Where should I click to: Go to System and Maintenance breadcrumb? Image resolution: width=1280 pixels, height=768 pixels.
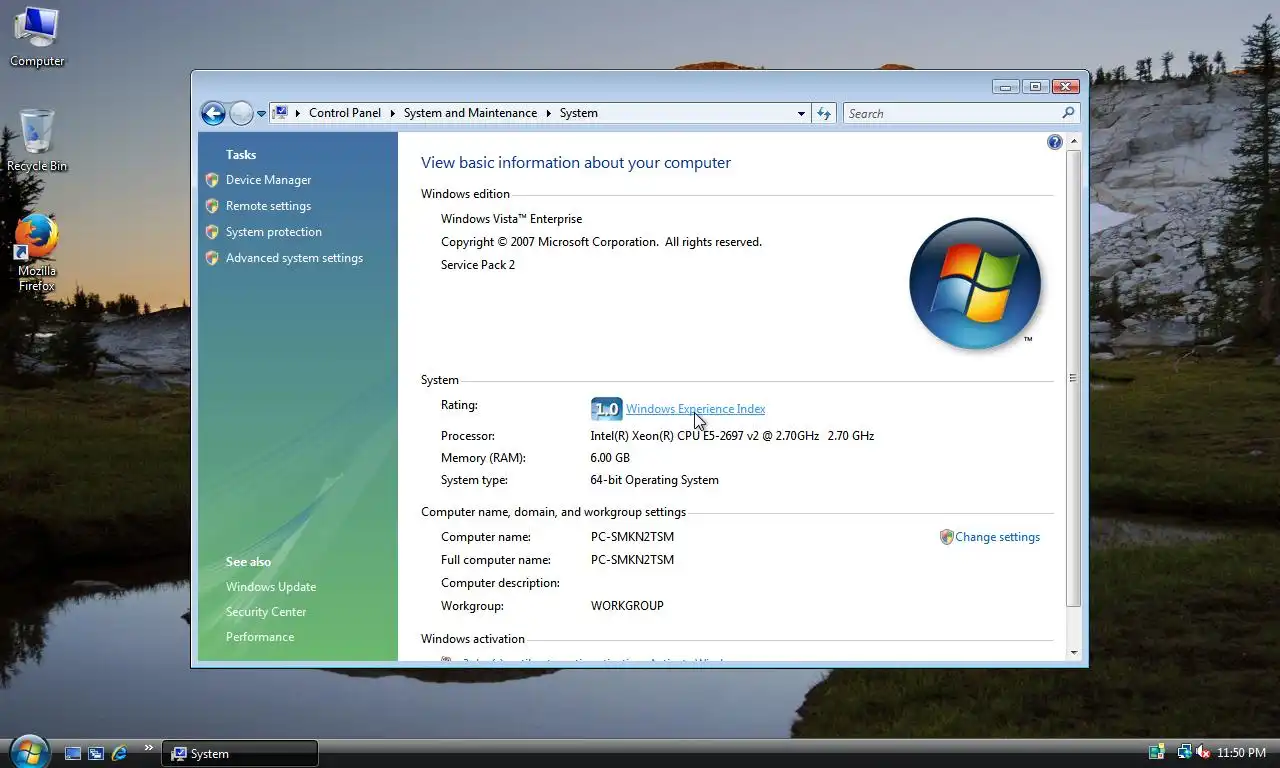(x=470, y=113)
